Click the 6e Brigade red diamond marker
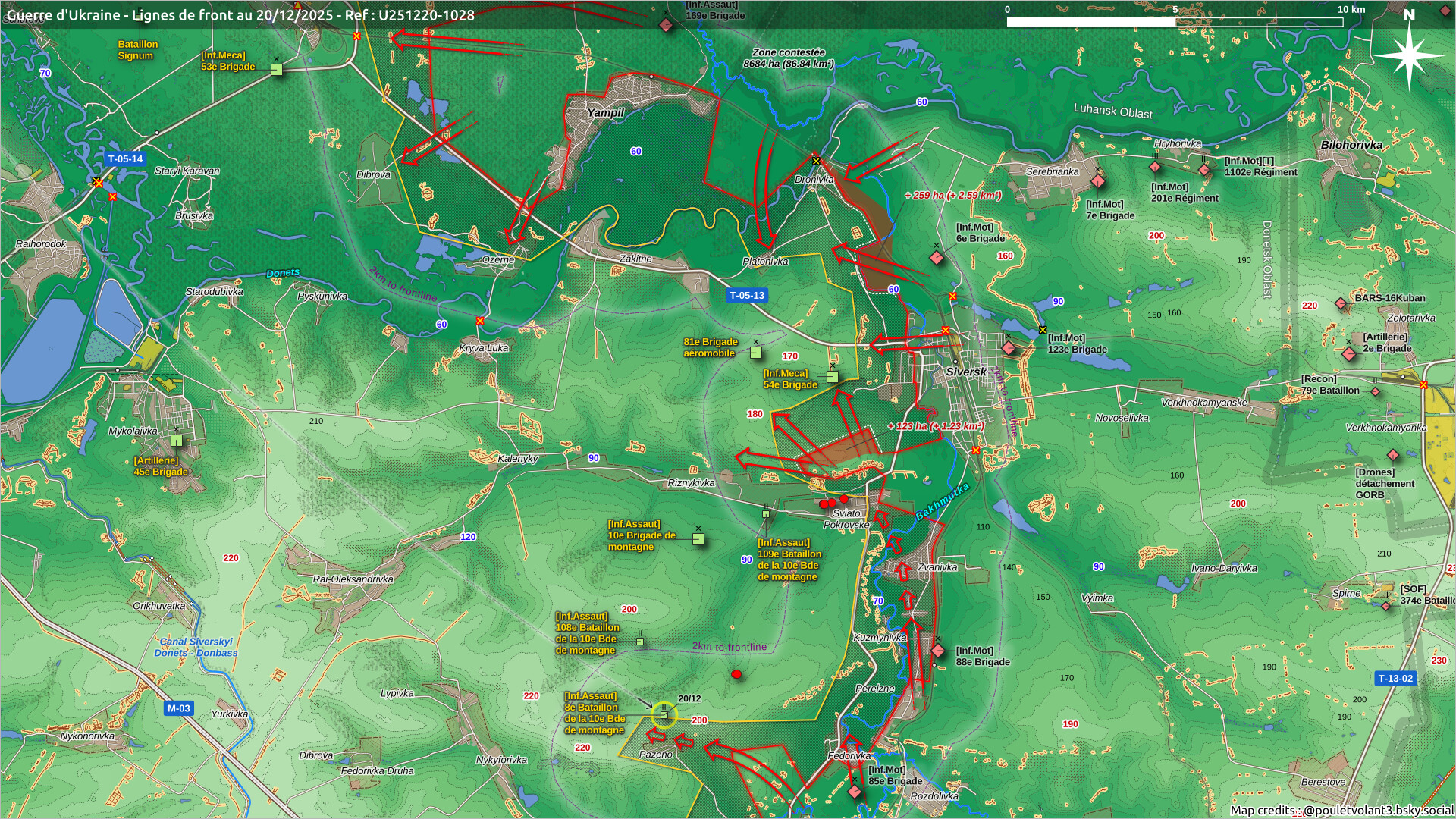This screenshot has width=1456, height=819. (937, 258)
